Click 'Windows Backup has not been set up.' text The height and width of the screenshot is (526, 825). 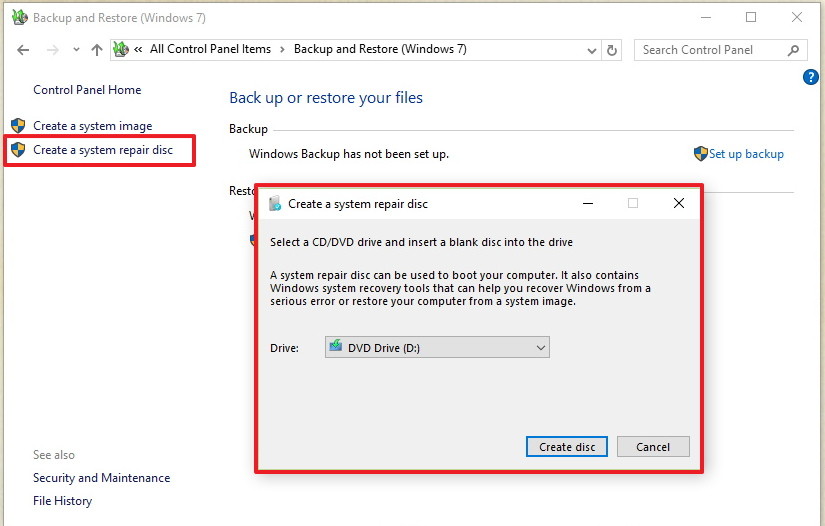(349, 154)
